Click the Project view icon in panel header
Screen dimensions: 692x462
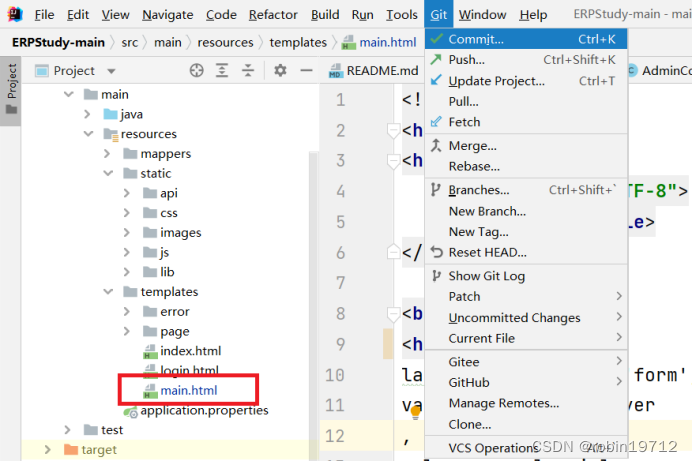point(41,71)
